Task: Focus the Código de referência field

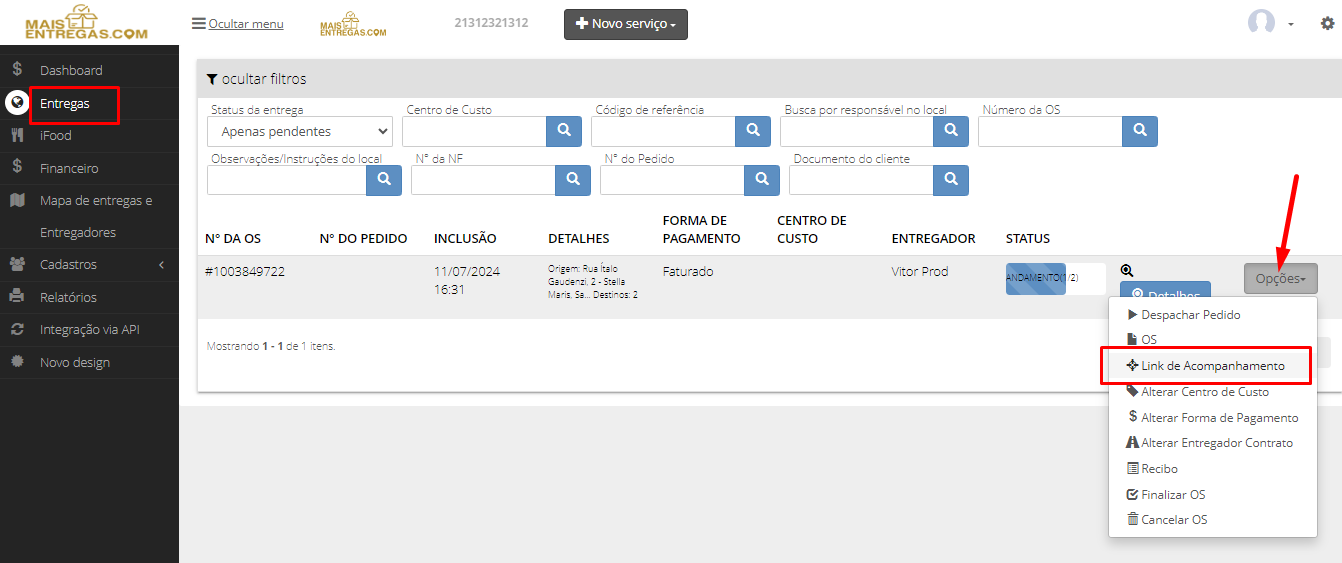Action: coord(663,131)
